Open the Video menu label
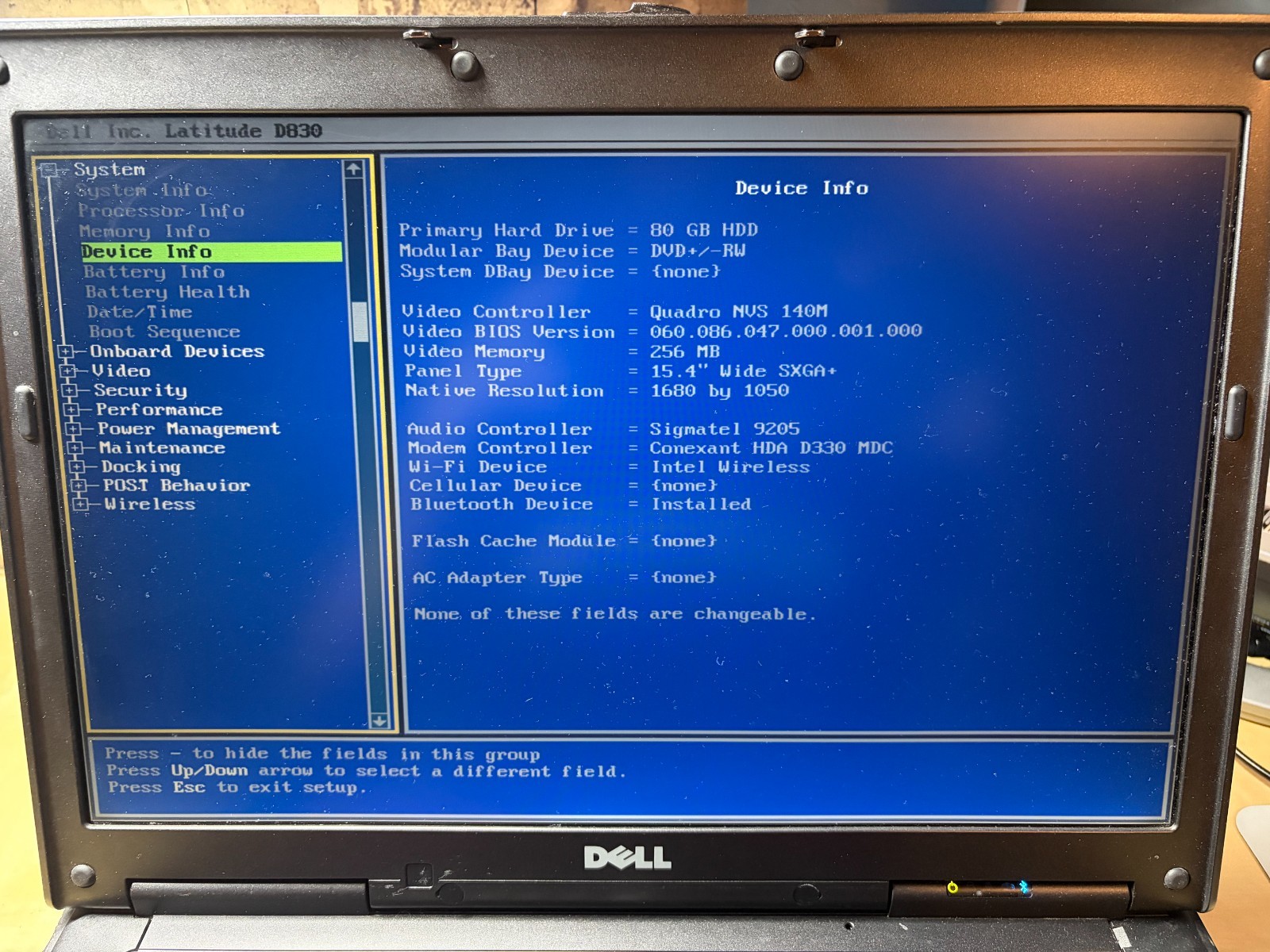The width and height of the screenshot is (1270, 952). pyautogui.click(x=121, y=370)
